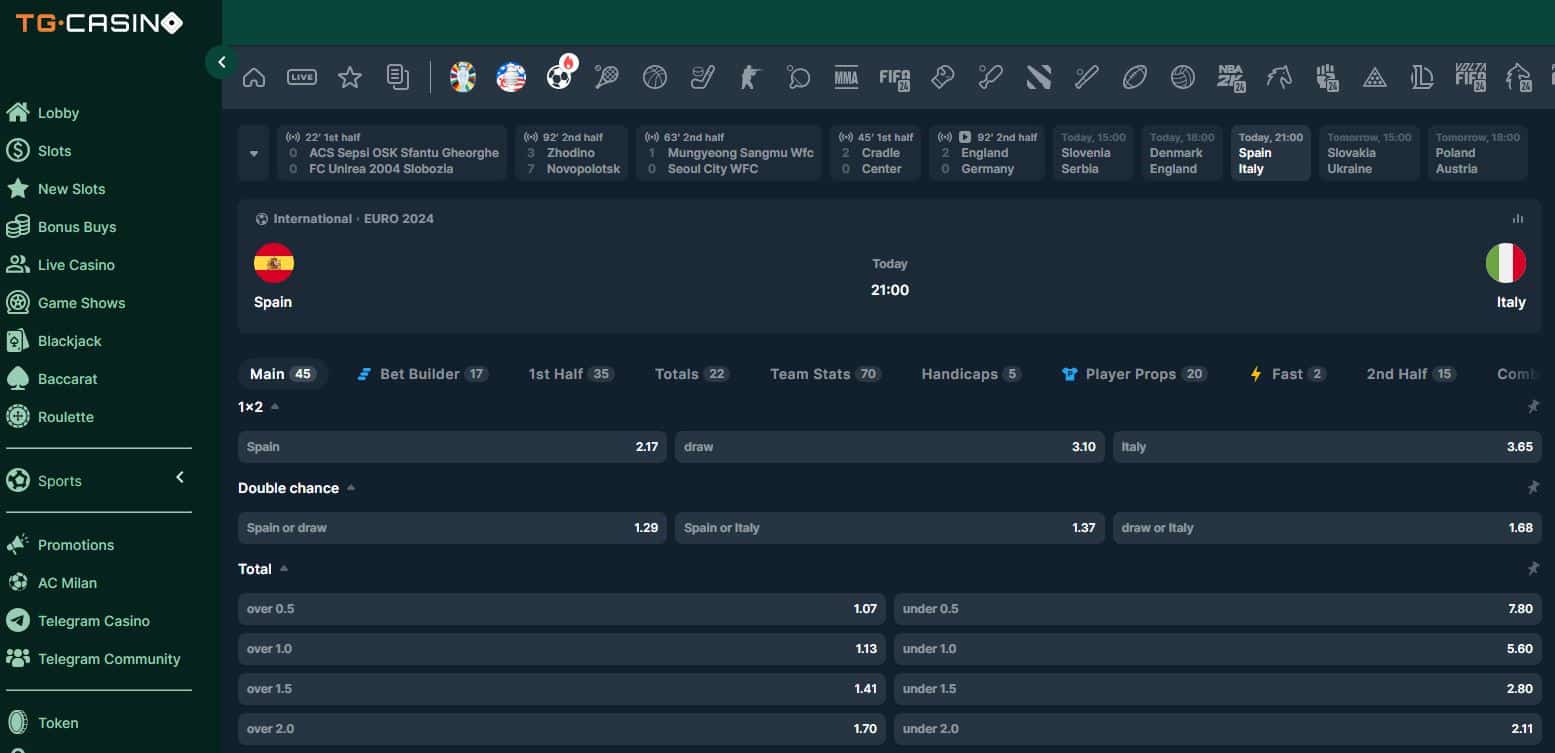The image size is (1555, 753).
Task: Collapse the Total market section
Action: click(x=284, y=568)
